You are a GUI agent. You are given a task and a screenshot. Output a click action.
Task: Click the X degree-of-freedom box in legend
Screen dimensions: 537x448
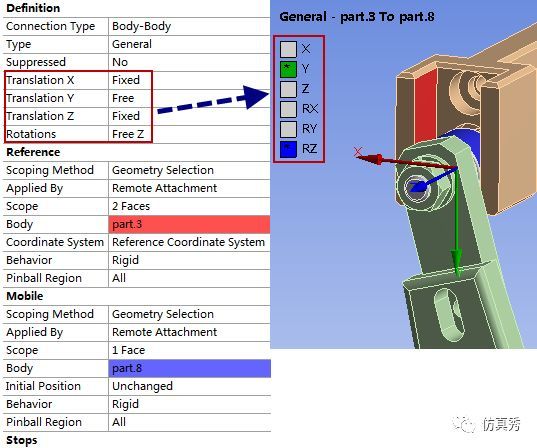(288, 49)
